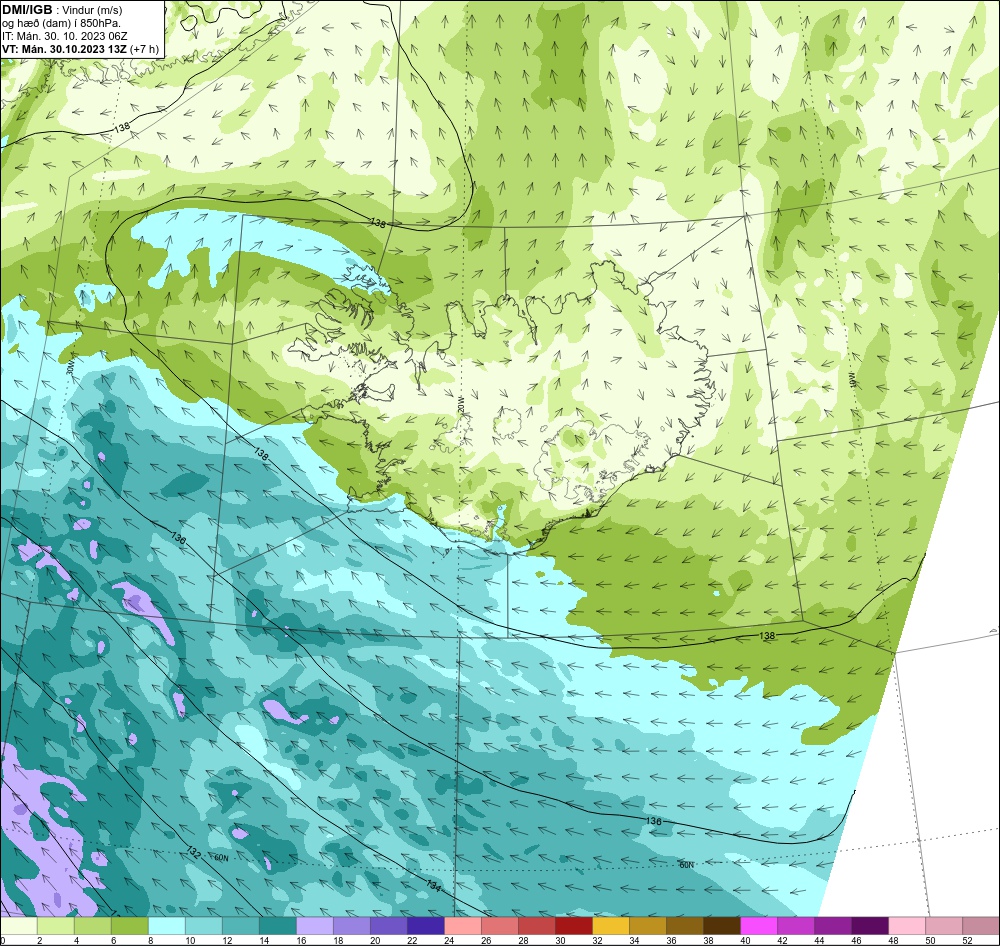Select the dark teal swatch between 14 and 16
Screen dimensions: 1000x946
point(278,924)
